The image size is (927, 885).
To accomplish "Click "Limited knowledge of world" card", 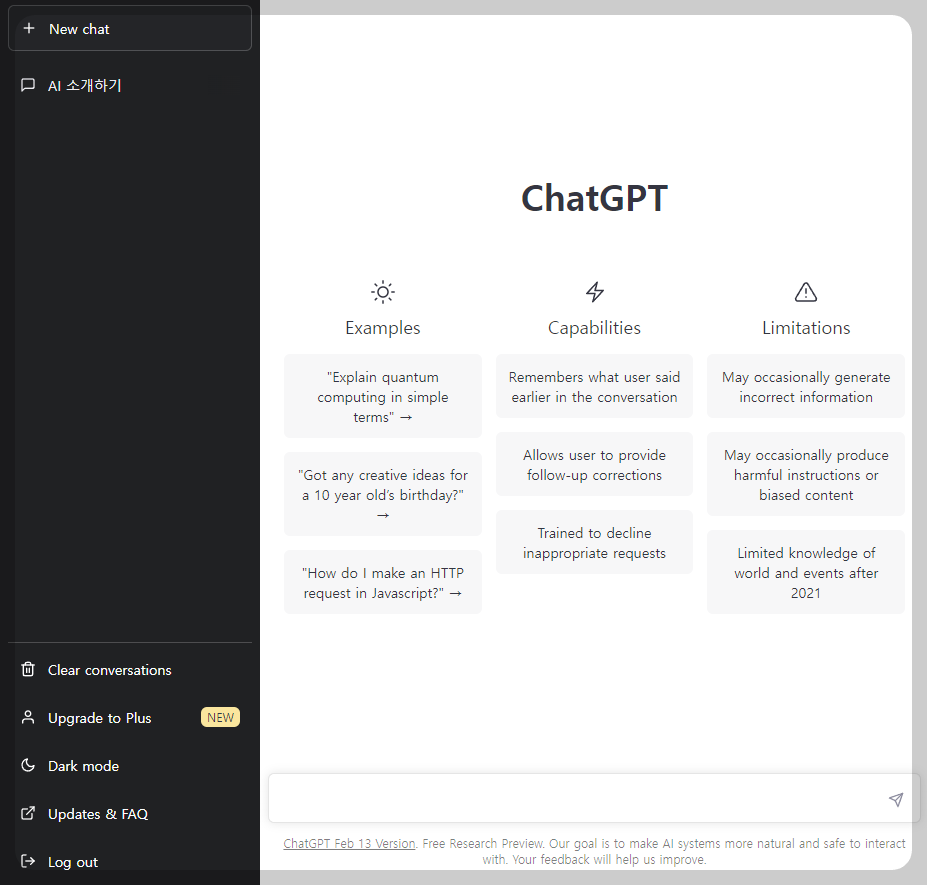I will [x=806, y=572].
